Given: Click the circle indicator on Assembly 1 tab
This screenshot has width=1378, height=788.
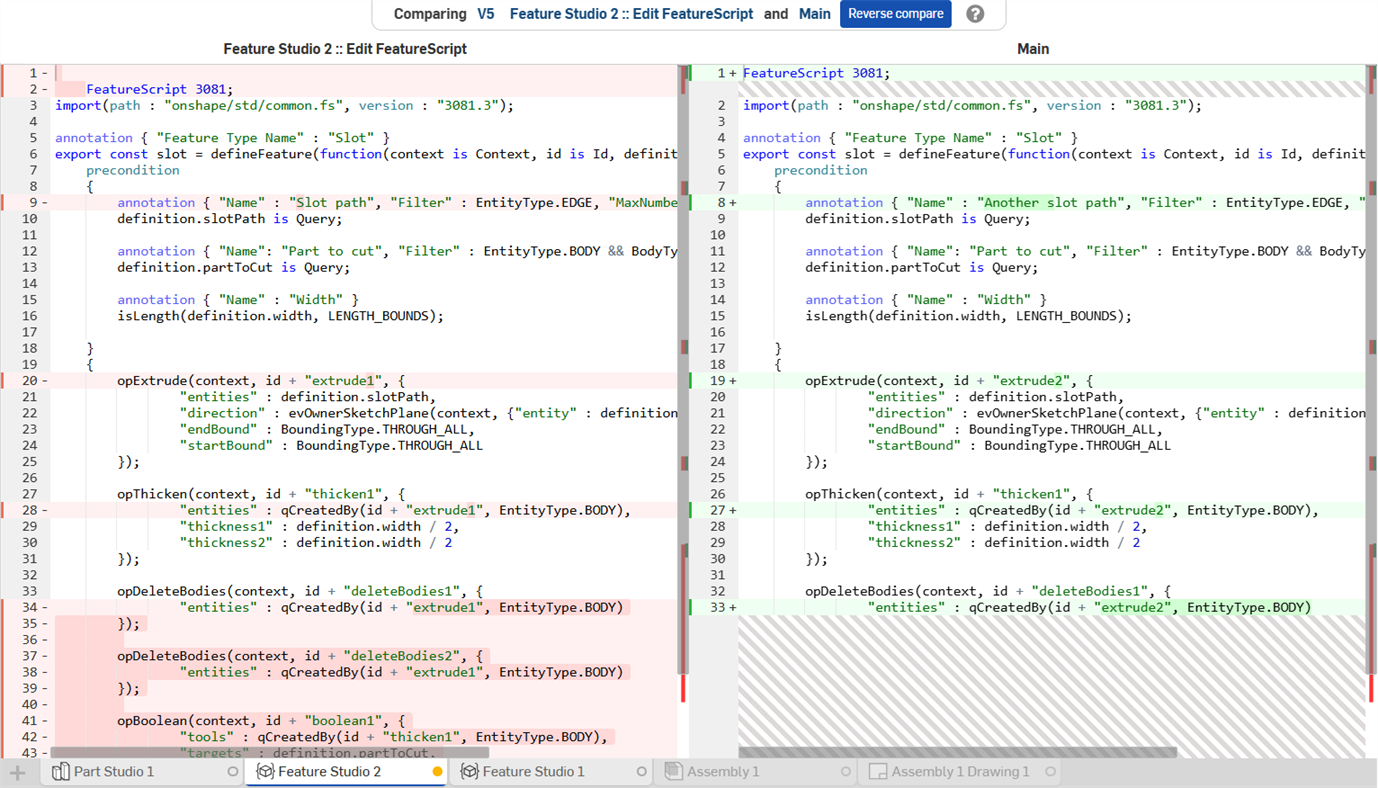Looking at the screenshot, I should (x=846, y=772).
